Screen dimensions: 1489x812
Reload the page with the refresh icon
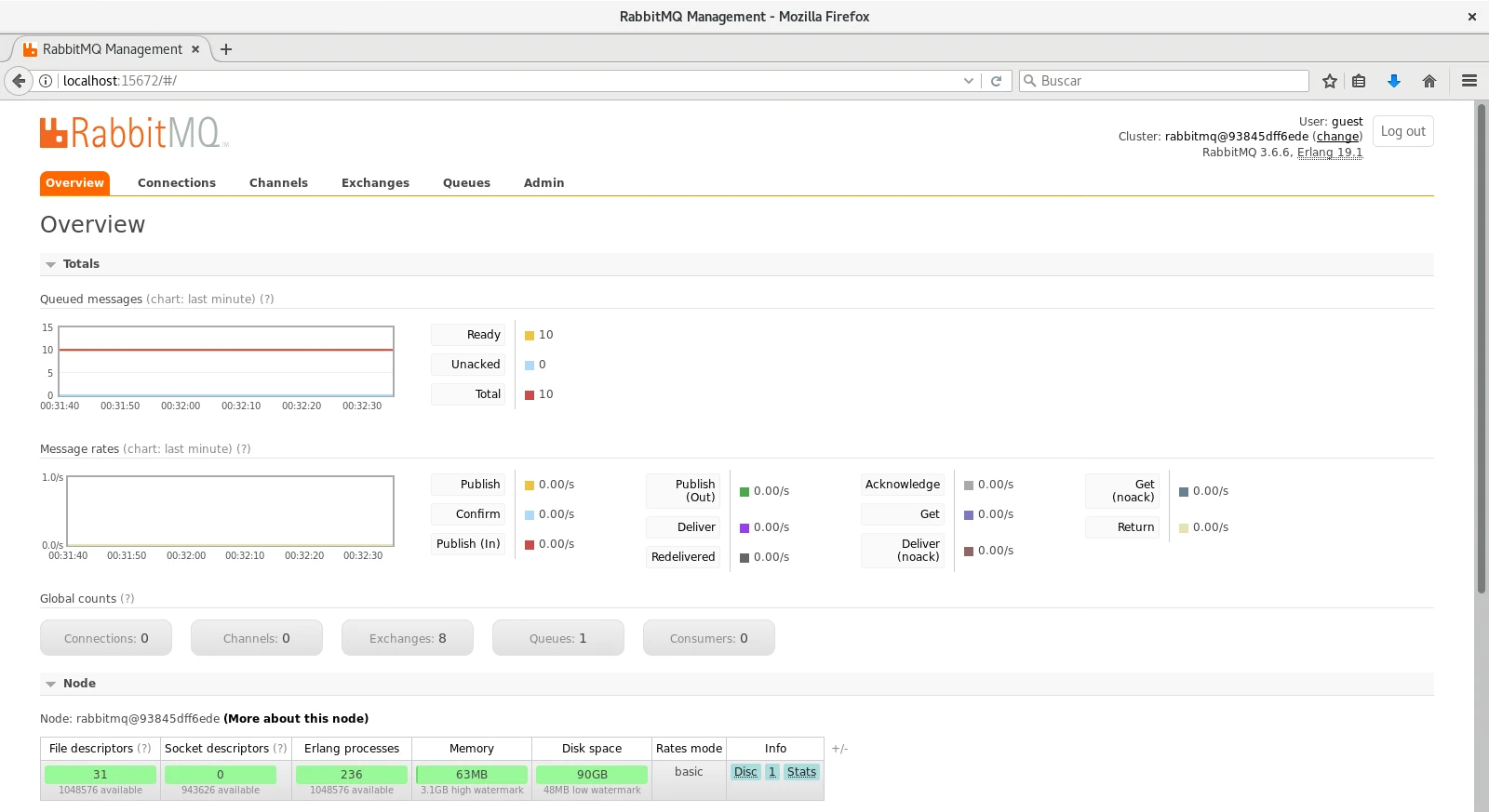click(996, 81)
